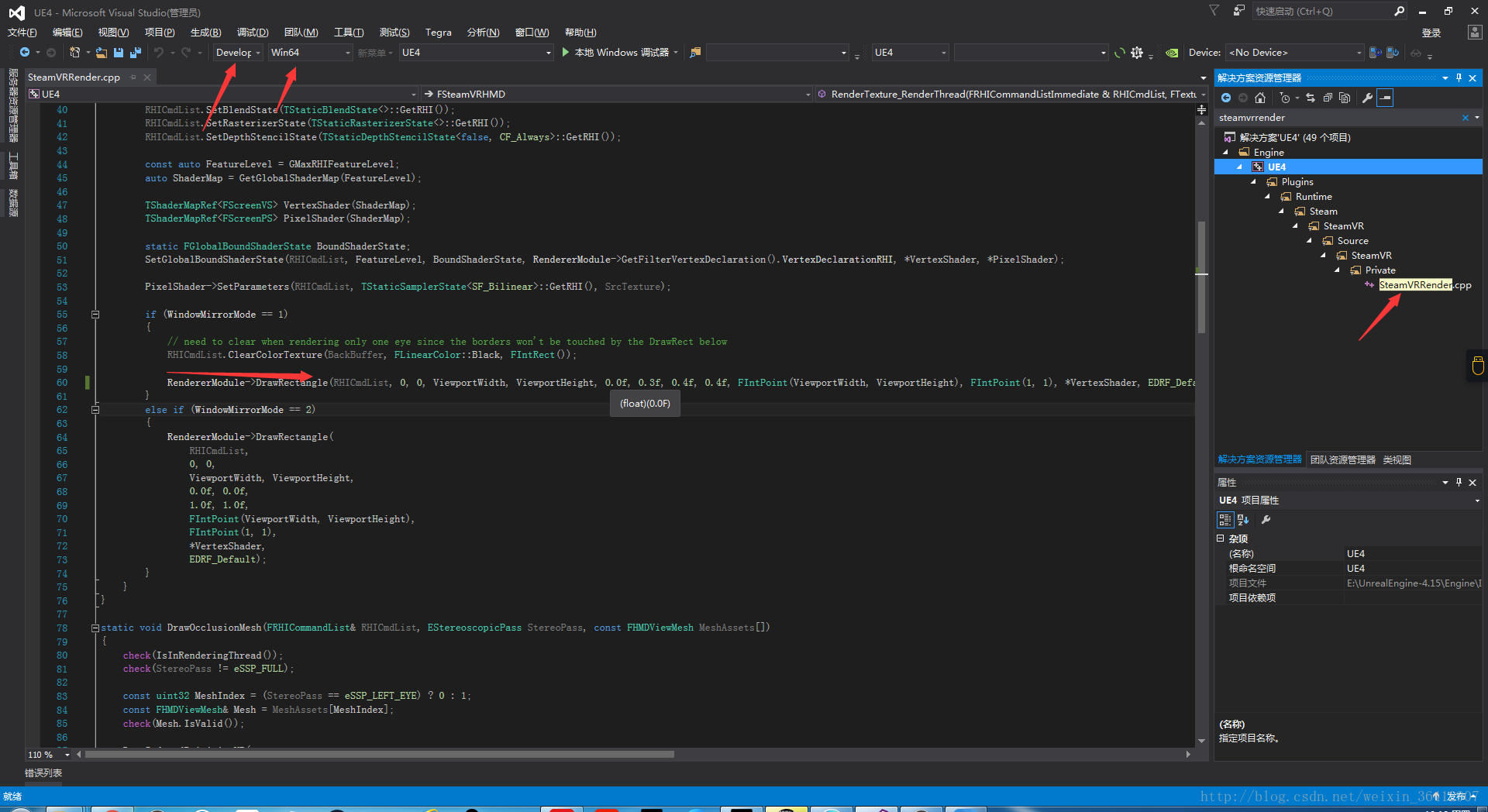Collapse the else-if block outline at line 62

coord(95,410)
